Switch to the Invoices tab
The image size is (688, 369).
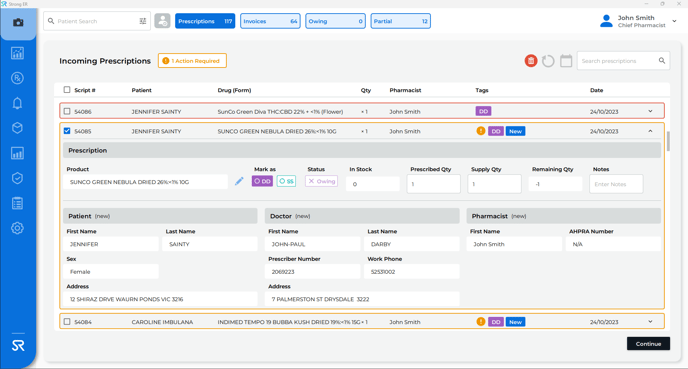click(x=270, y=21)
